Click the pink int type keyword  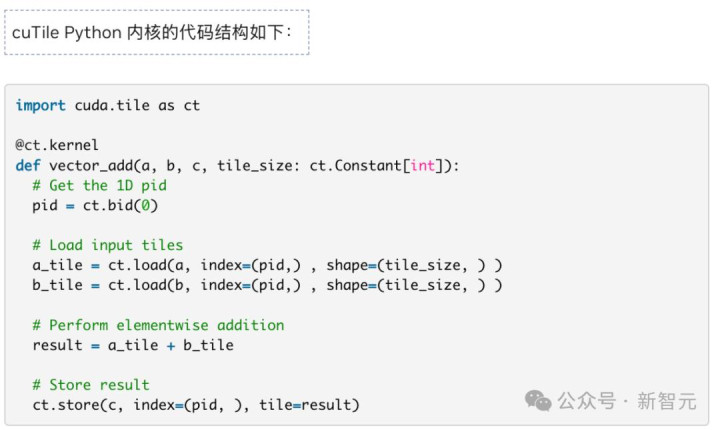[423, 166]
